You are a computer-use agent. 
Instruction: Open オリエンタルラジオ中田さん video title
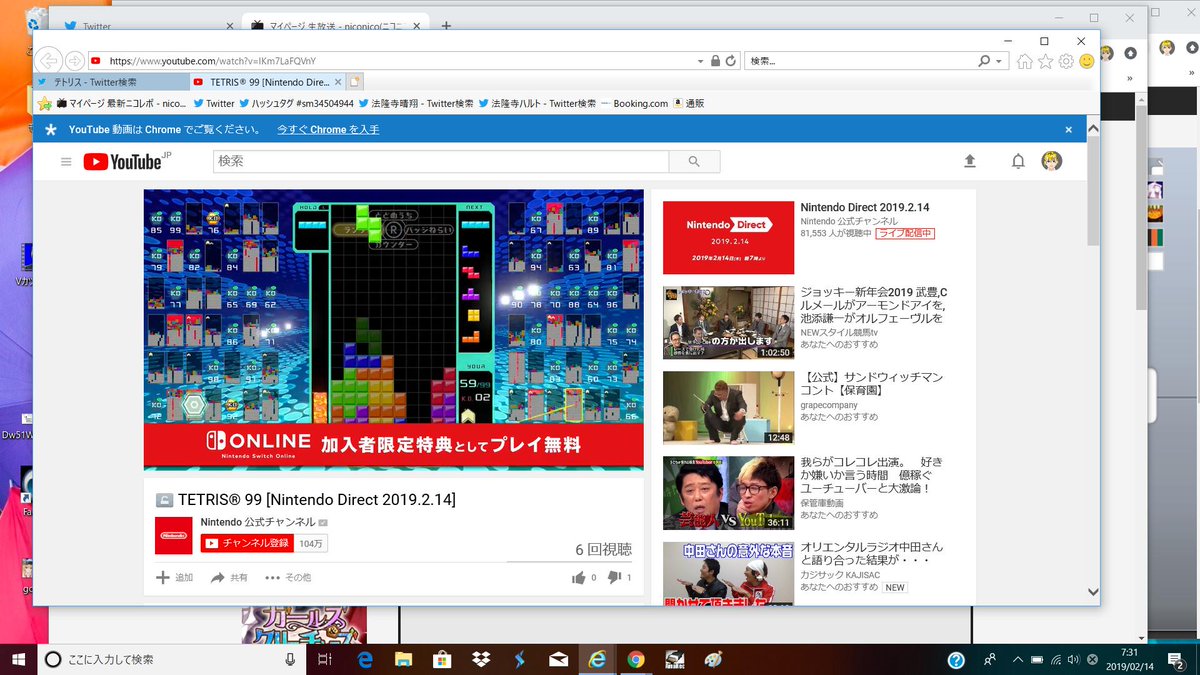(x=871, y=554)
